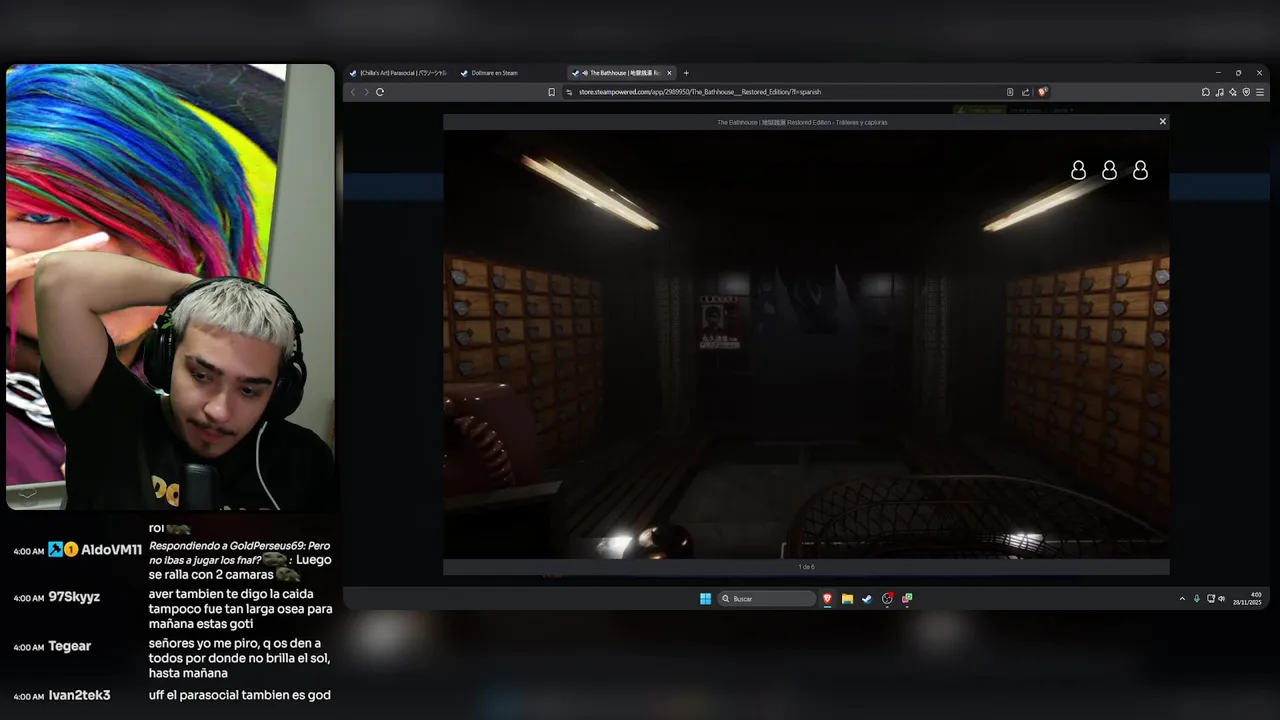Open the Leo AI sparkle icon
The height and width of the screenshot is (720, 1280).
(x=1233, y=92)
